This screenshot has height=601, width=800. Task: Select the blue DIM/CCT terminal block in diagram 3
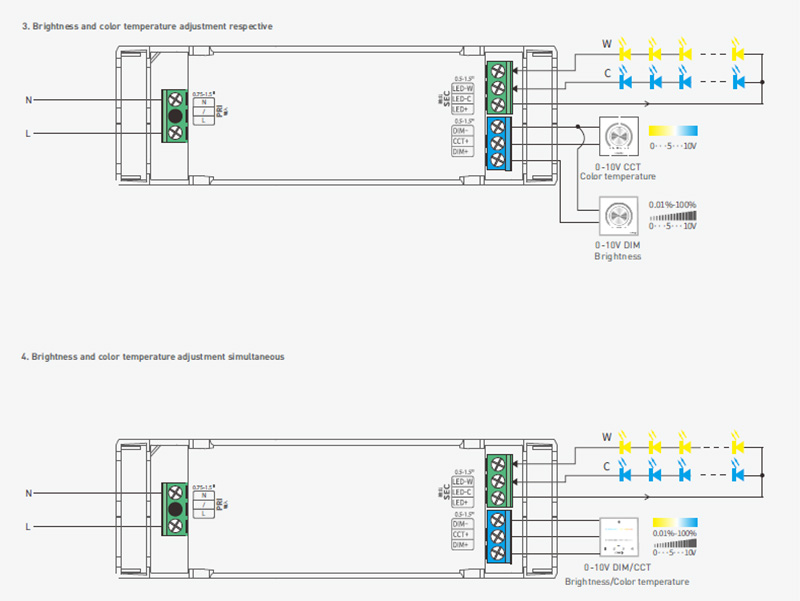[x=498, y=143]
